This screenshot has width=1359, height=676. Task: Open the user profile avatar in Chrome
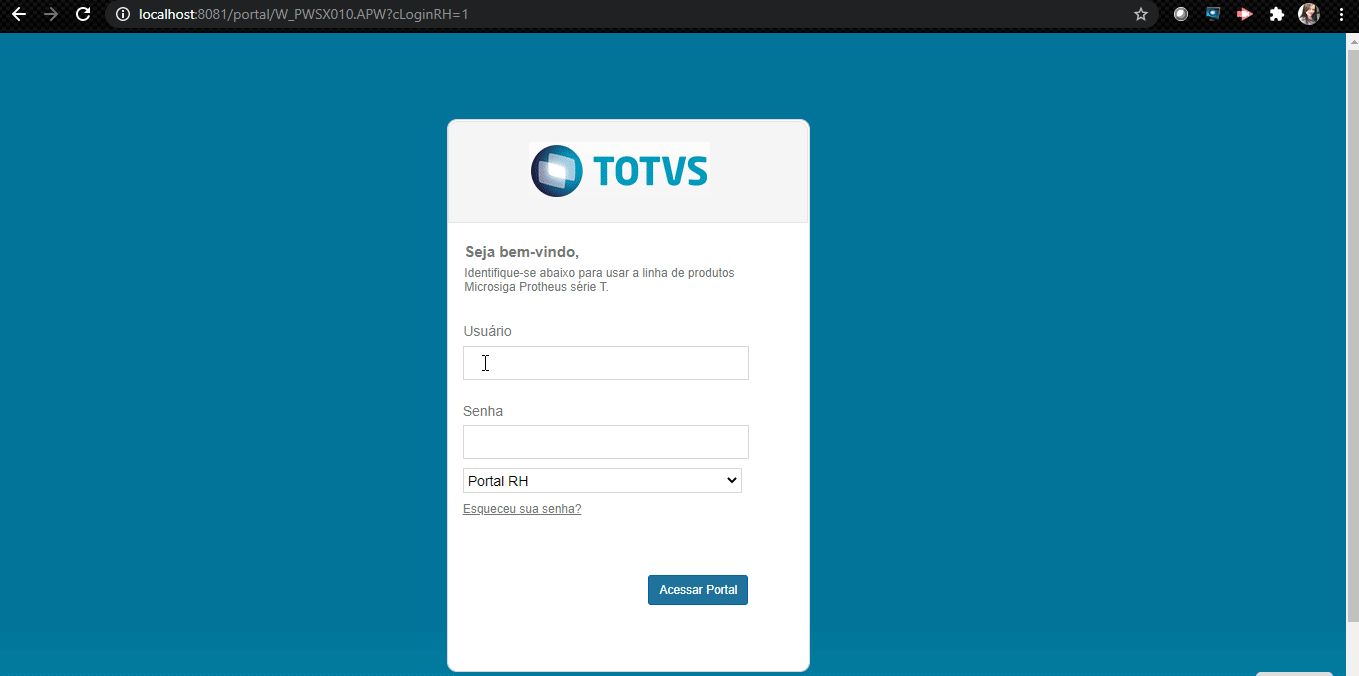click(x=1309, y=14)
